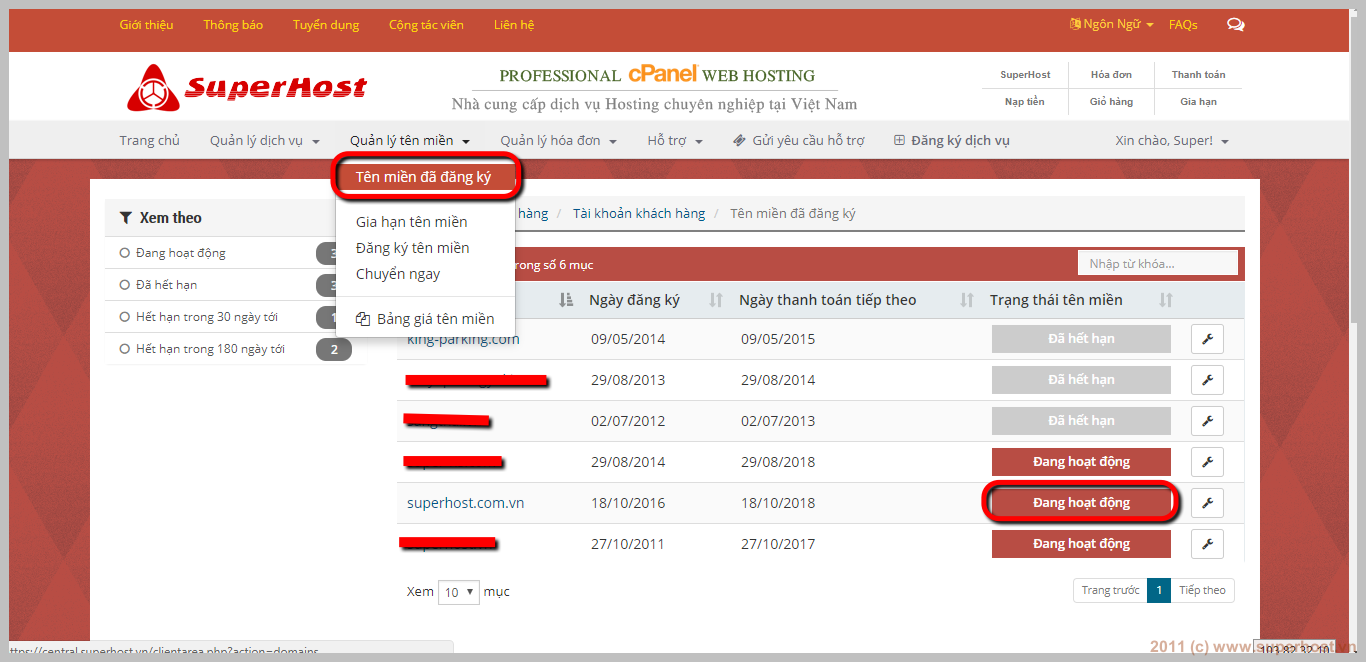Select the Đang hoạt động filter radio
This screenshot has height=662, width=1366.
coord(125,253)
